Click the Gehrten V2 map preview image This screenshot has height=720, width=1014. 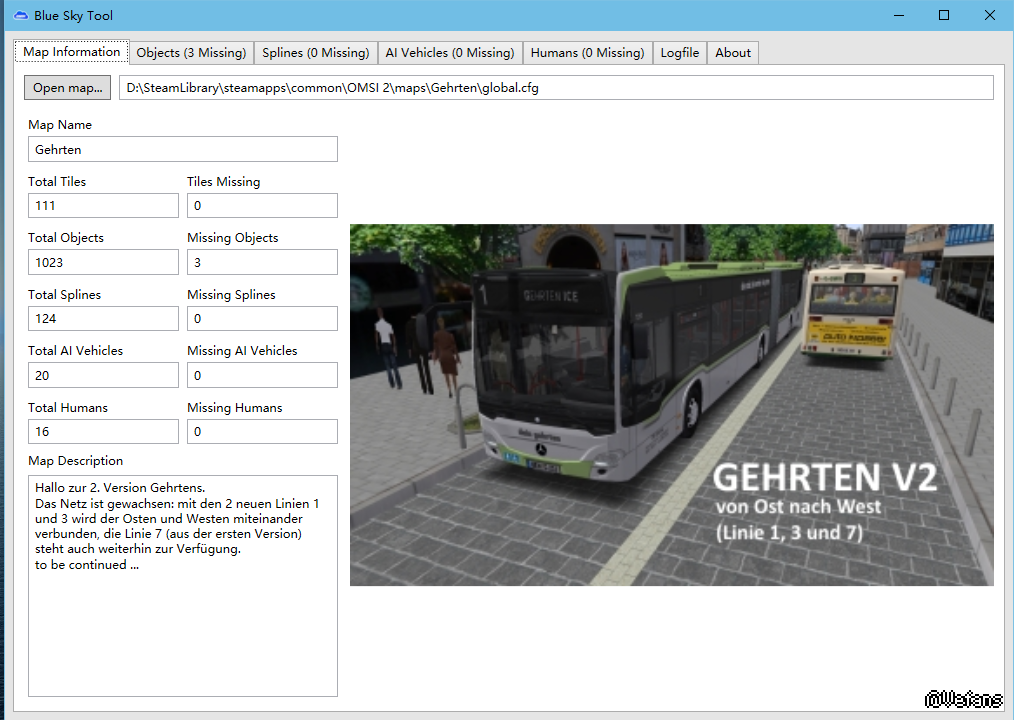pyautogui.click(x=671, y=404)
